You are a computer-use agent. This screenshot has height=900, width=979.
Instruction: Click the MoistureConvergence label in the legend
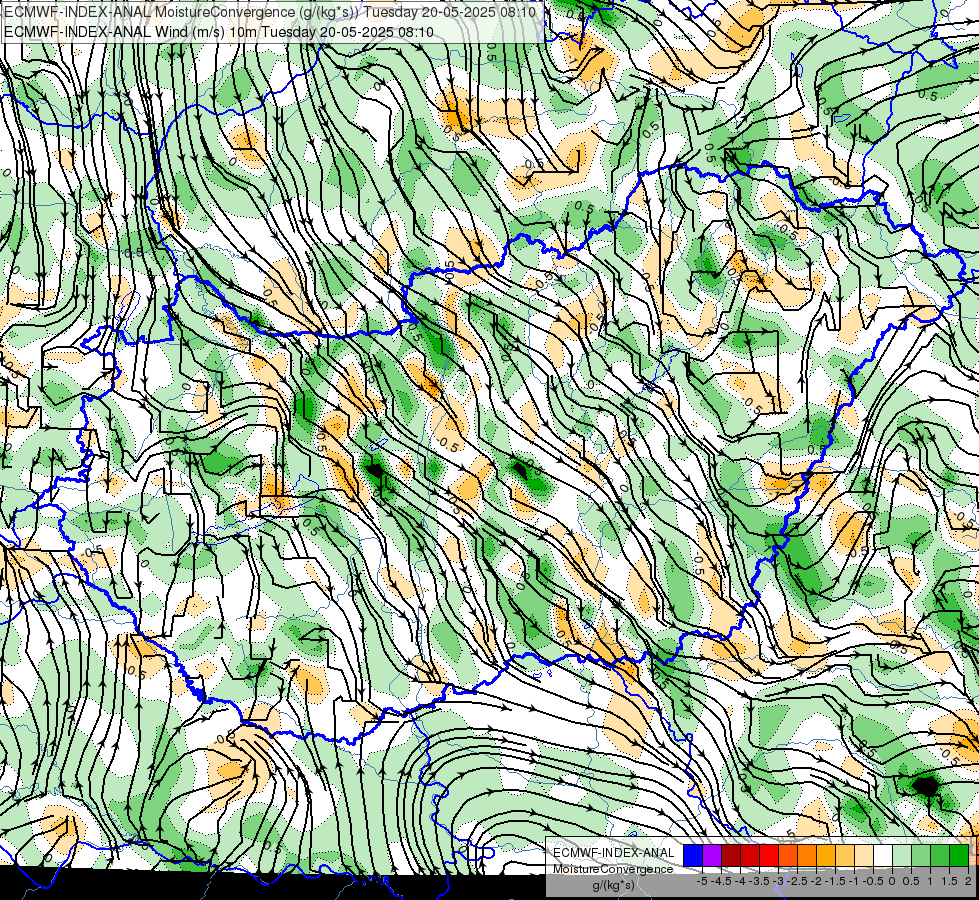click(x=613, y=869)
